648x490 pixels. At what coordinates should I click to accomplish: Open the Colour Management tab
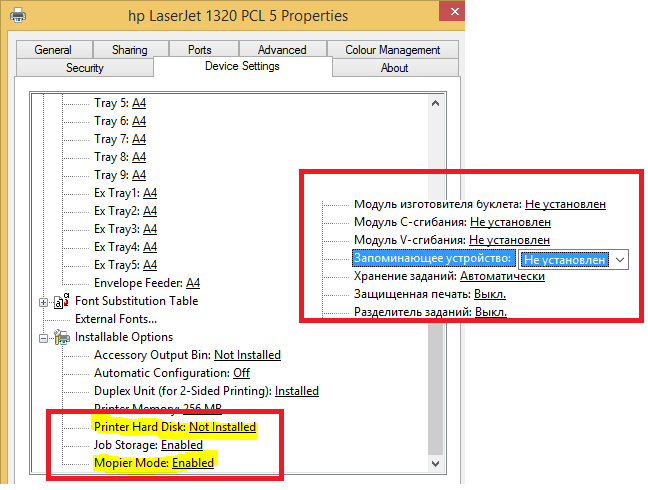pyautogui.click(x=393, y=50)
